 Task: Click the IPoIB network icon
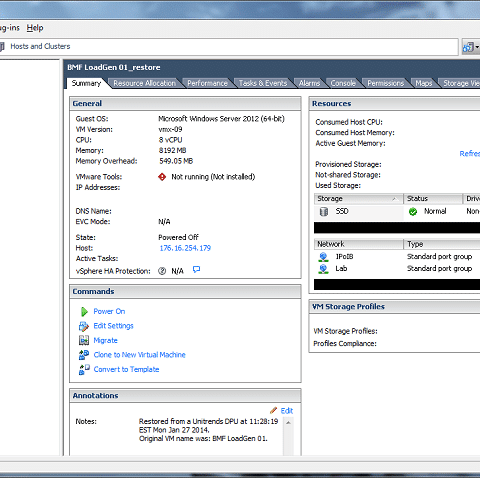pos(323,257)
